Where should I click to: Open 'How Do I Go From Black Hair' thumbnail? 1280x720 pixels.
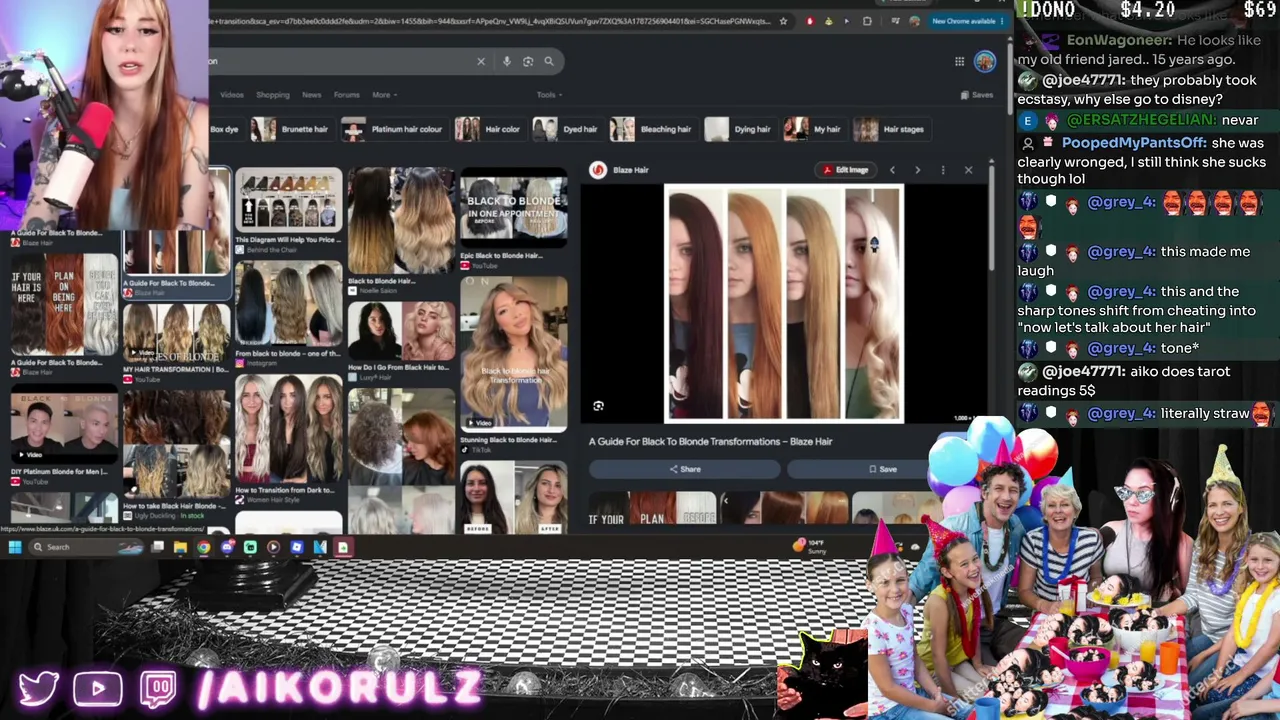click(401, 330)
